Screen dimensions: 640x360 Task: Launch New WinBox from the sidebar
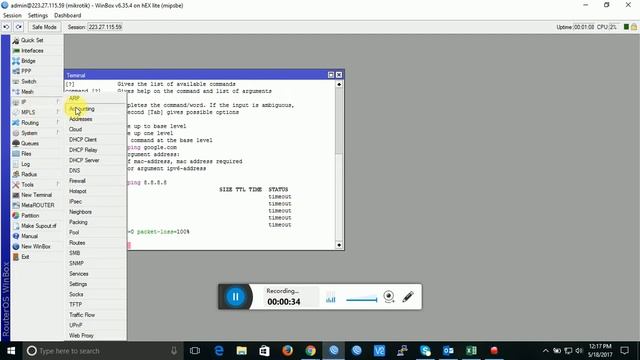coord(37,247)
